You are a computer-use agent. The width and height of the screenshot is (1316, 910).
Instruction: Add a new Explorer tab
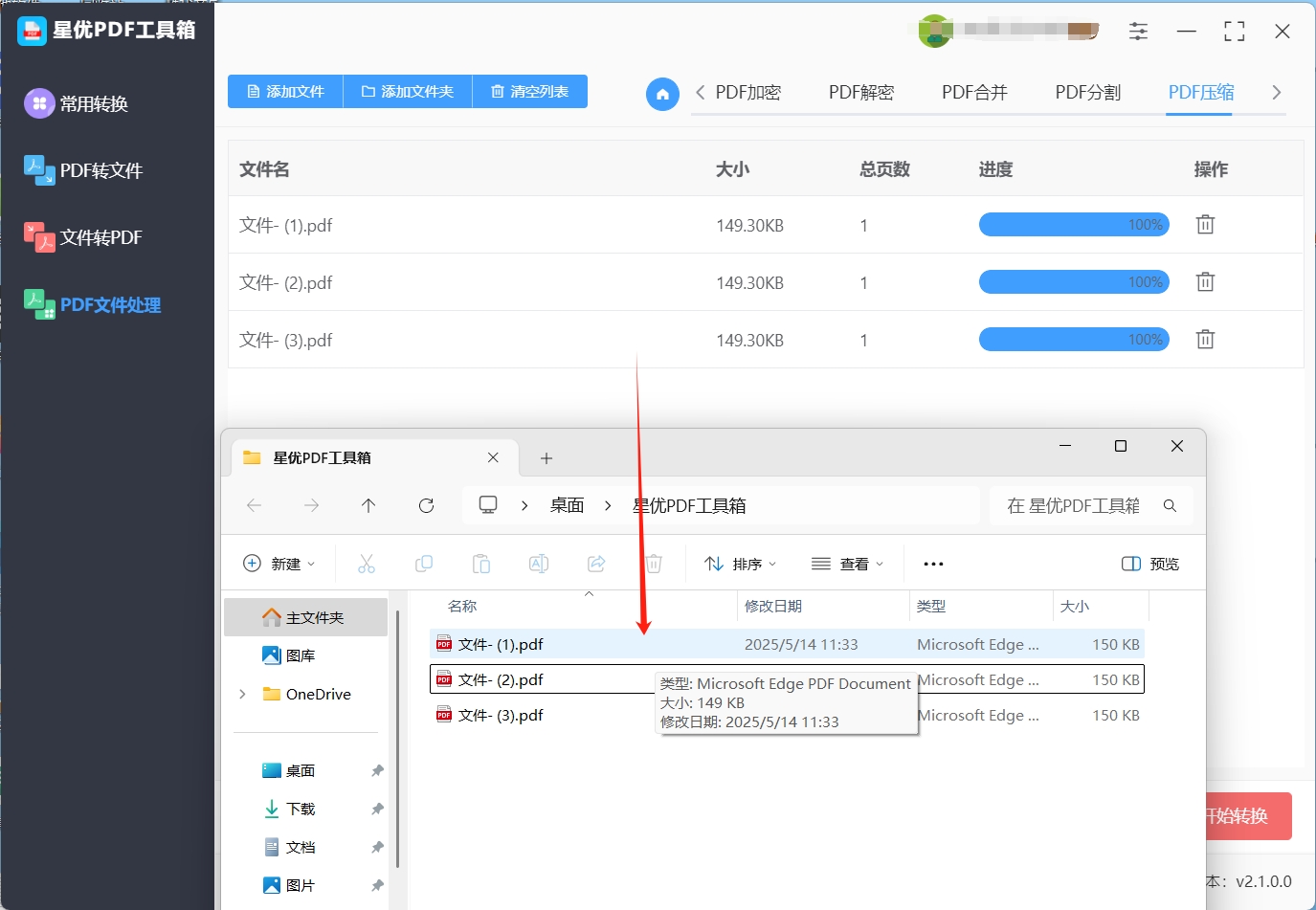pos(546,458)
